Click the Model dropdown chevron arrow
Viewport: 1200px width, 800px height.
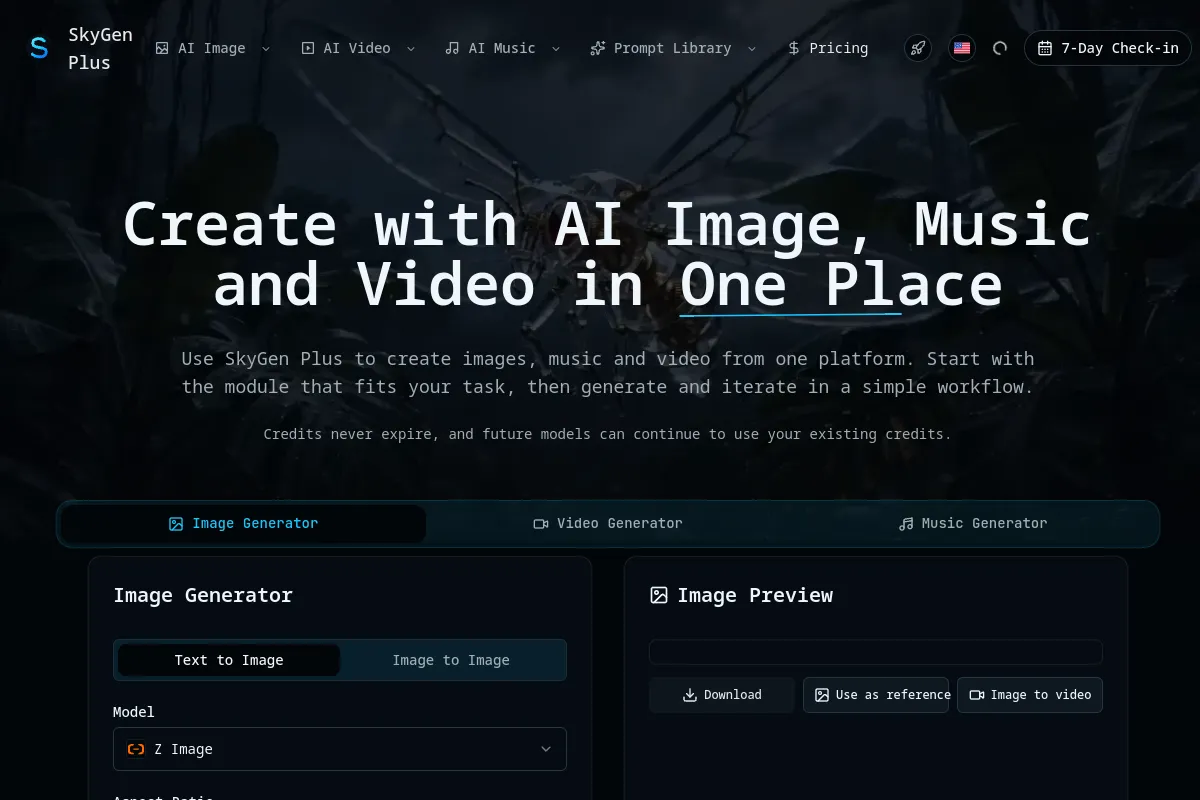tap(546, 749)
